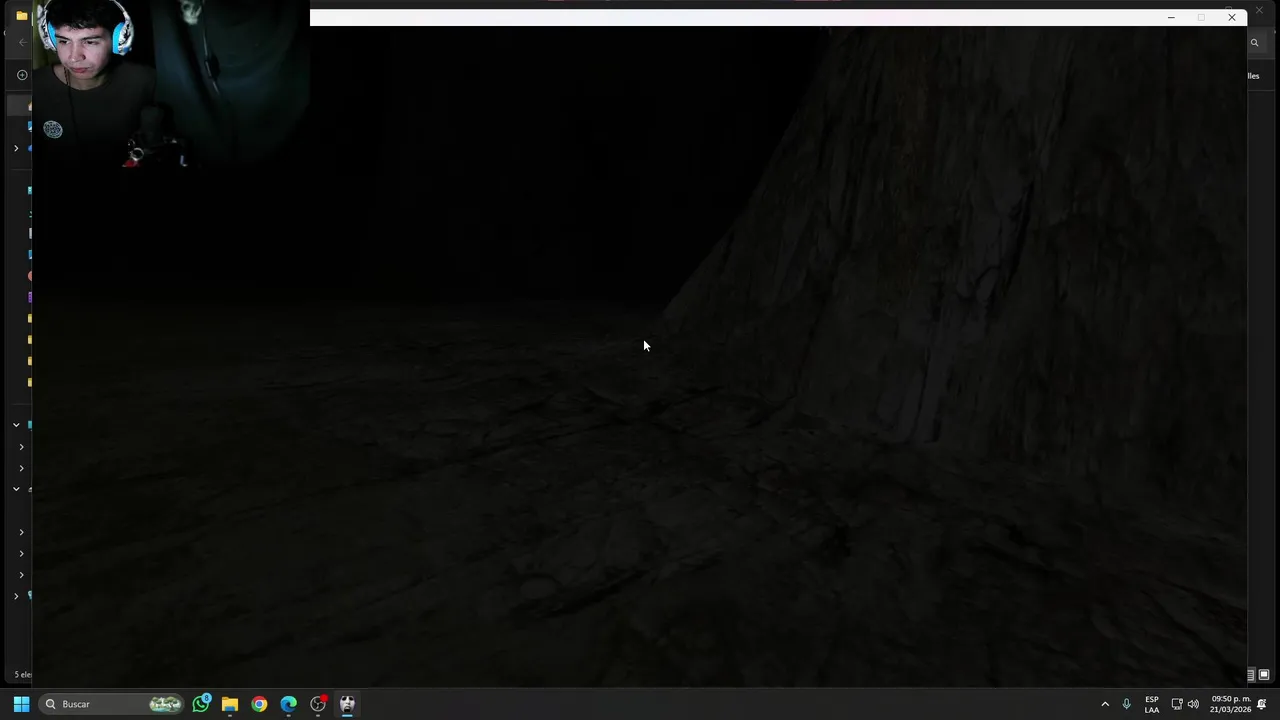Show hidden system tray icons
This screenshot has height=720, width=1280.
[x=1105, y=704]
